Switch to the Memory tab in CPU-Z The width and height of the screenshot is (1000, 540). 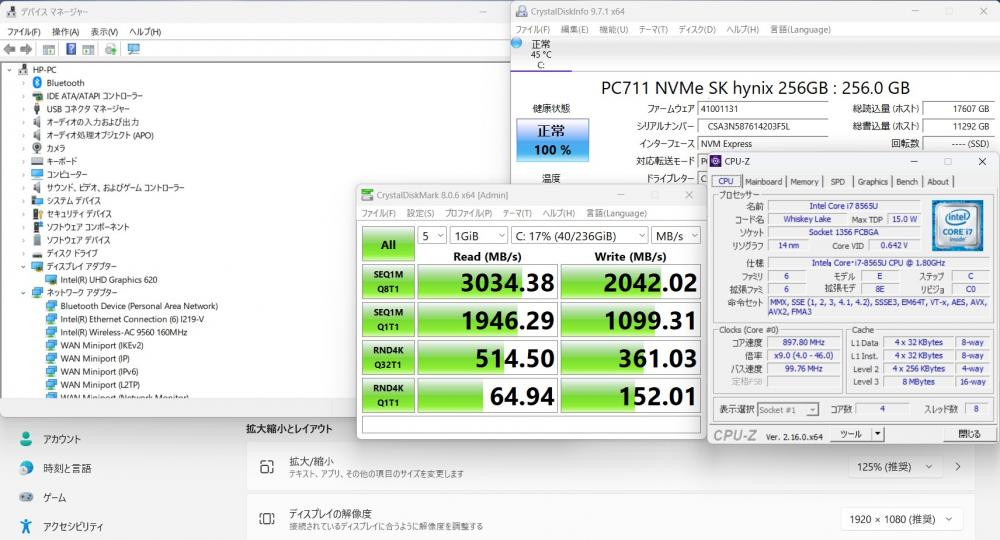[804, 182]
